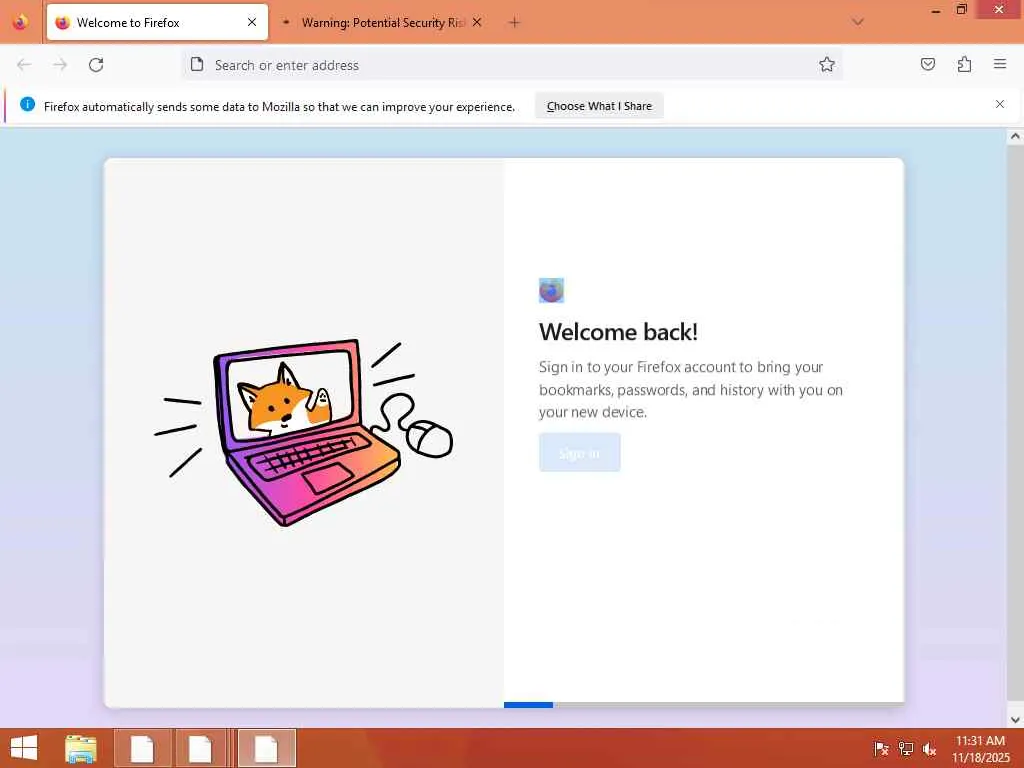Screen dimensions: 1024x768
Task: Go forward using the forward arrow
Action: (x=60, y=65)
